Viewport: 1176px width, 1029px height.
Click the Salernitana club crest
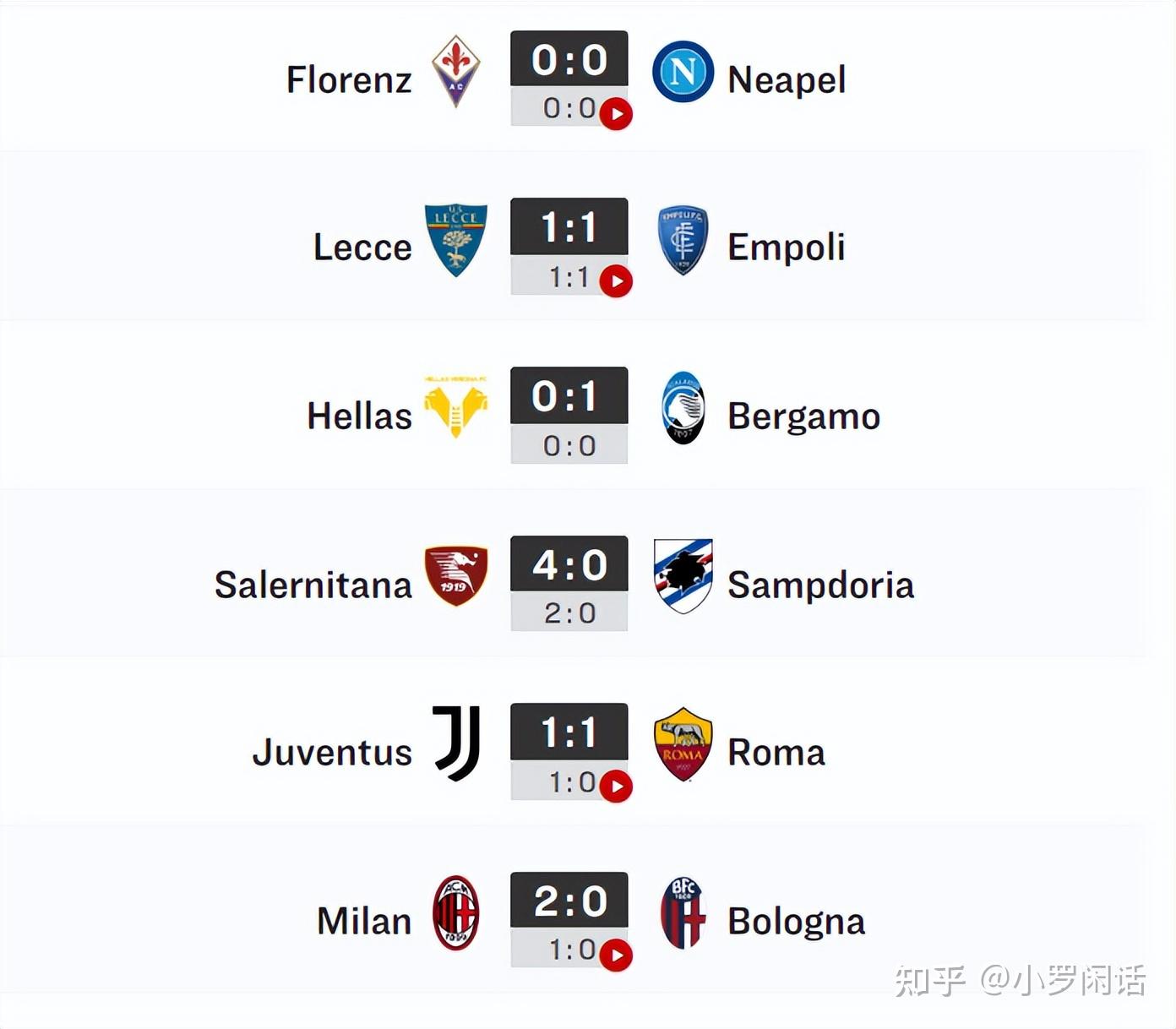pos(456,575)
